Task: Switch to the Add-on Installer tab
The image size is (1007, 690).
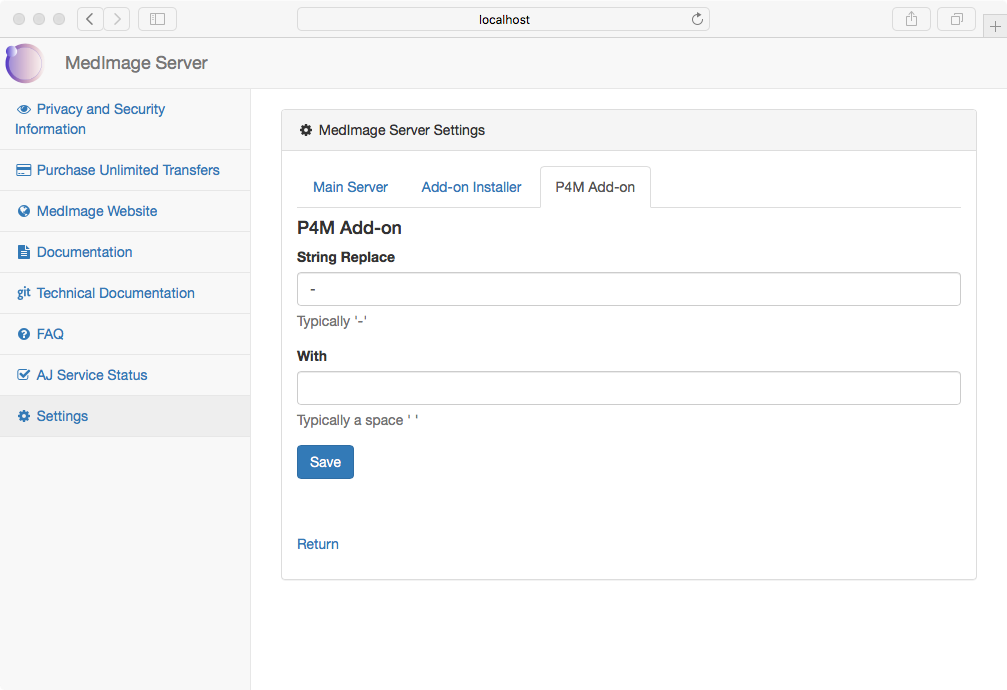Action: tap(471, 187)
